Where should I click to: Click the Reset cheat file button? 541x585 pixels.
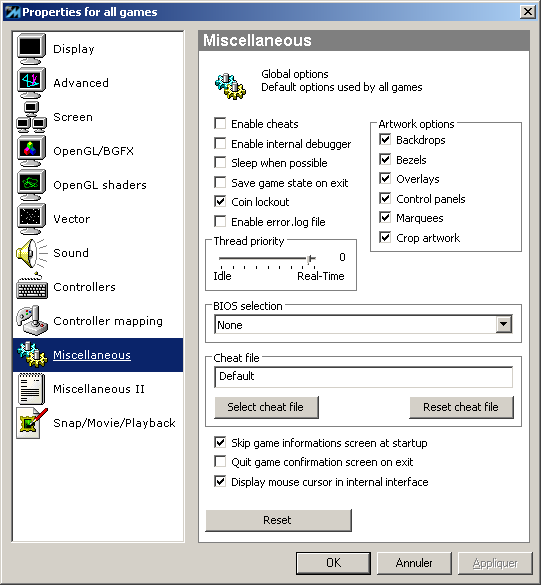click(461, 407)
